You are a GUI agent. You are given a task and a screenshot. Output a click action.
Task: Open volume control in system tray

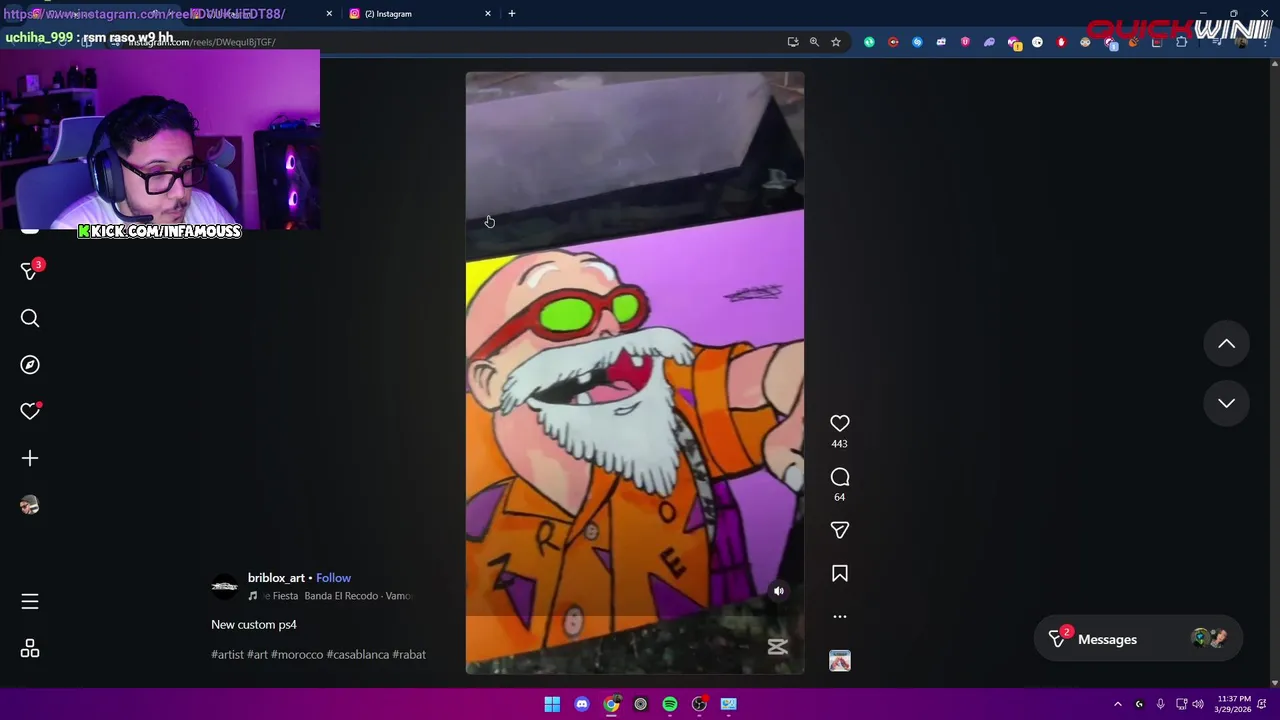point(1198,704)
